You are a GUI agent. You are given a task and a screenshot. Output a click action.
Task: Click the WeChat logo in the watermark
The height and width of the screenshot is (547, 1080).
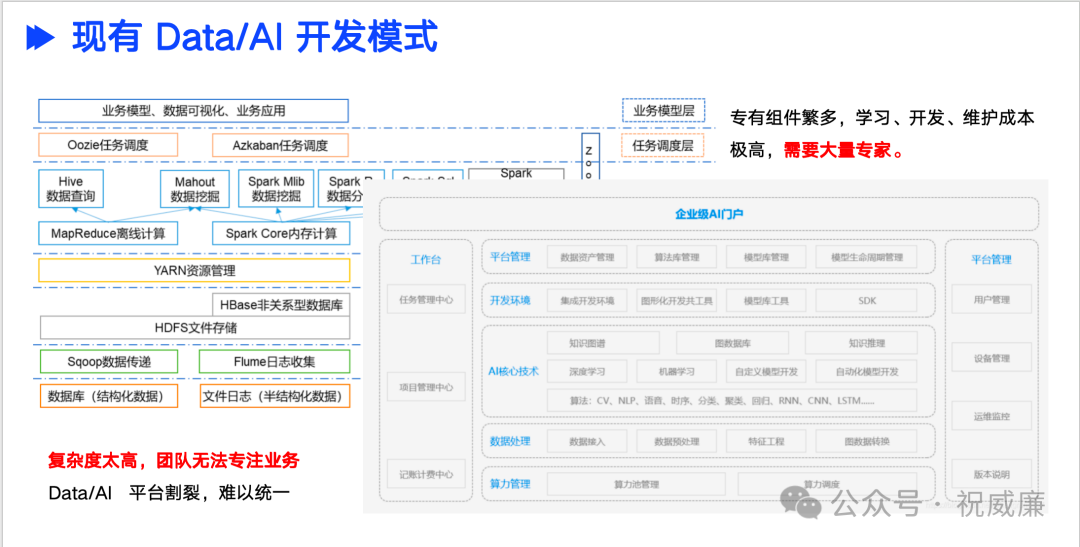point(803,501)
